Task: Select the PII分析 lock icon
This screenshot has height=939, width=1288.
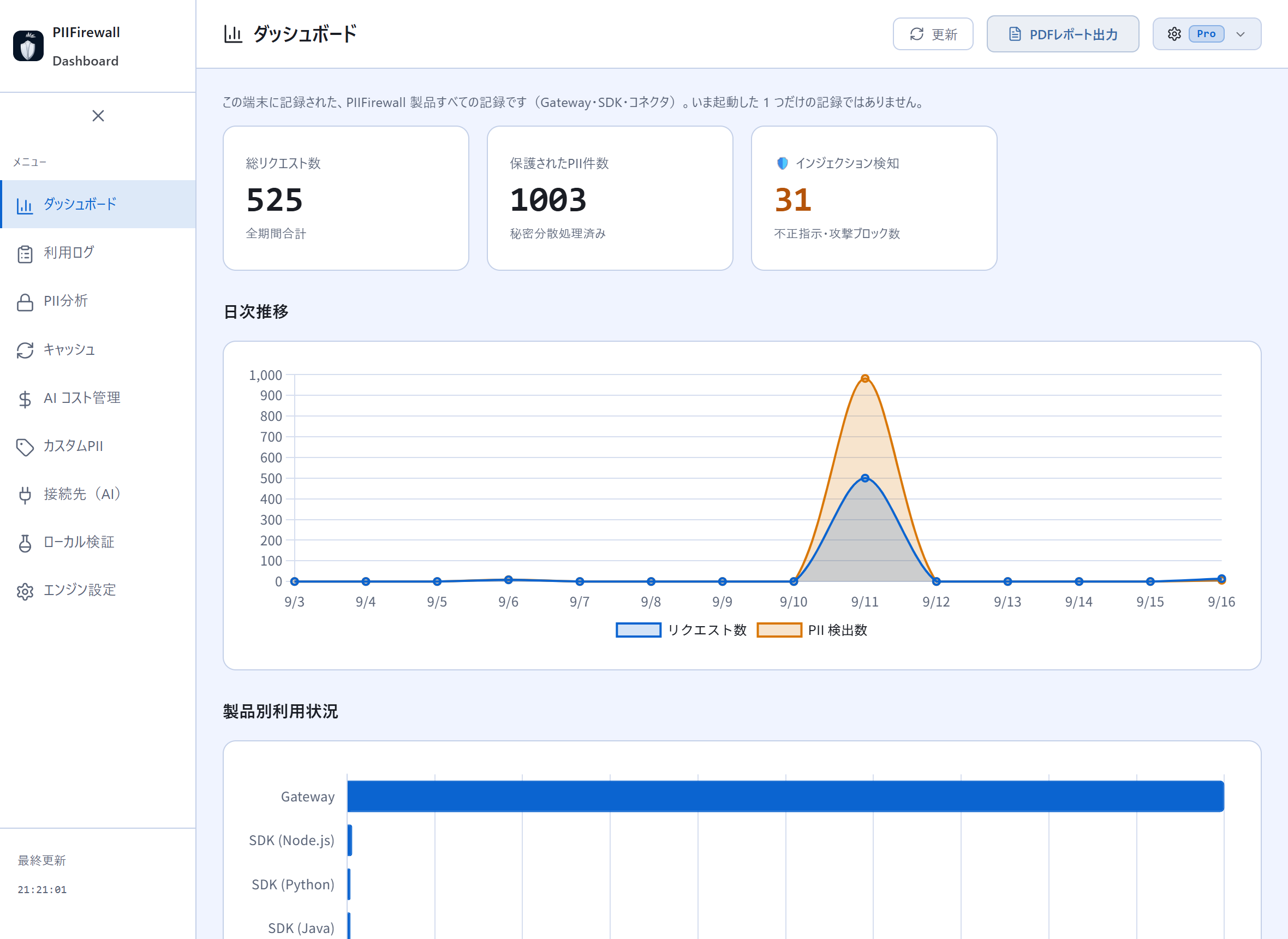Action: coord(25,302)
